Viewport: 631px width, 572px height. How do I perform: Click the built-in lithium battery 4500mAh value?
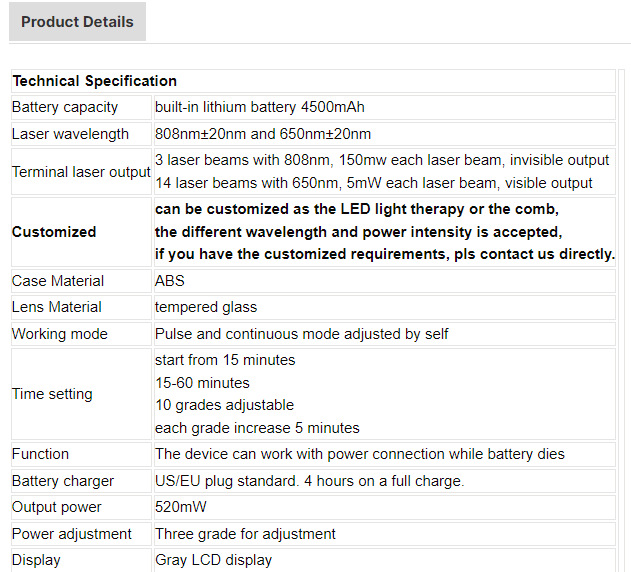pos(266,107)
